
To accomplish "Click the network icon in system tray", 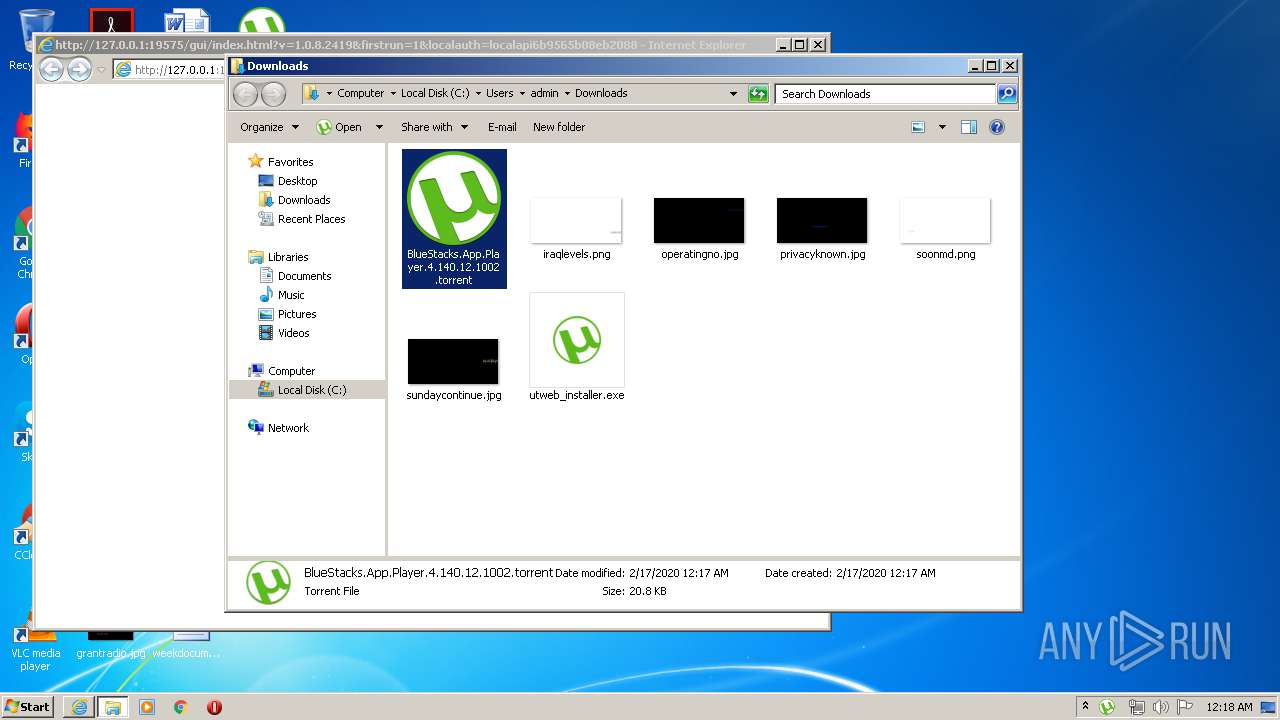I will (x=1135, y=707).
